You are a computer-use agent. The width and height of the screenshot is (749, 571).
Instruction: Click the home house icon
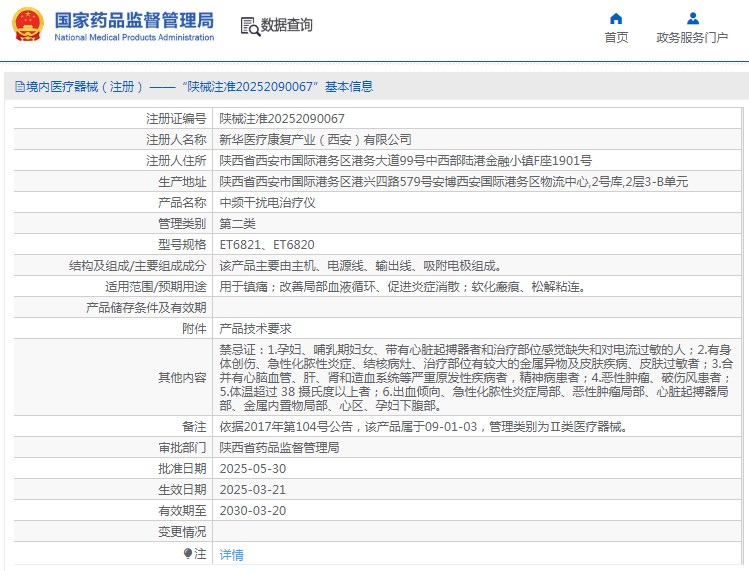tap(616, 19)
